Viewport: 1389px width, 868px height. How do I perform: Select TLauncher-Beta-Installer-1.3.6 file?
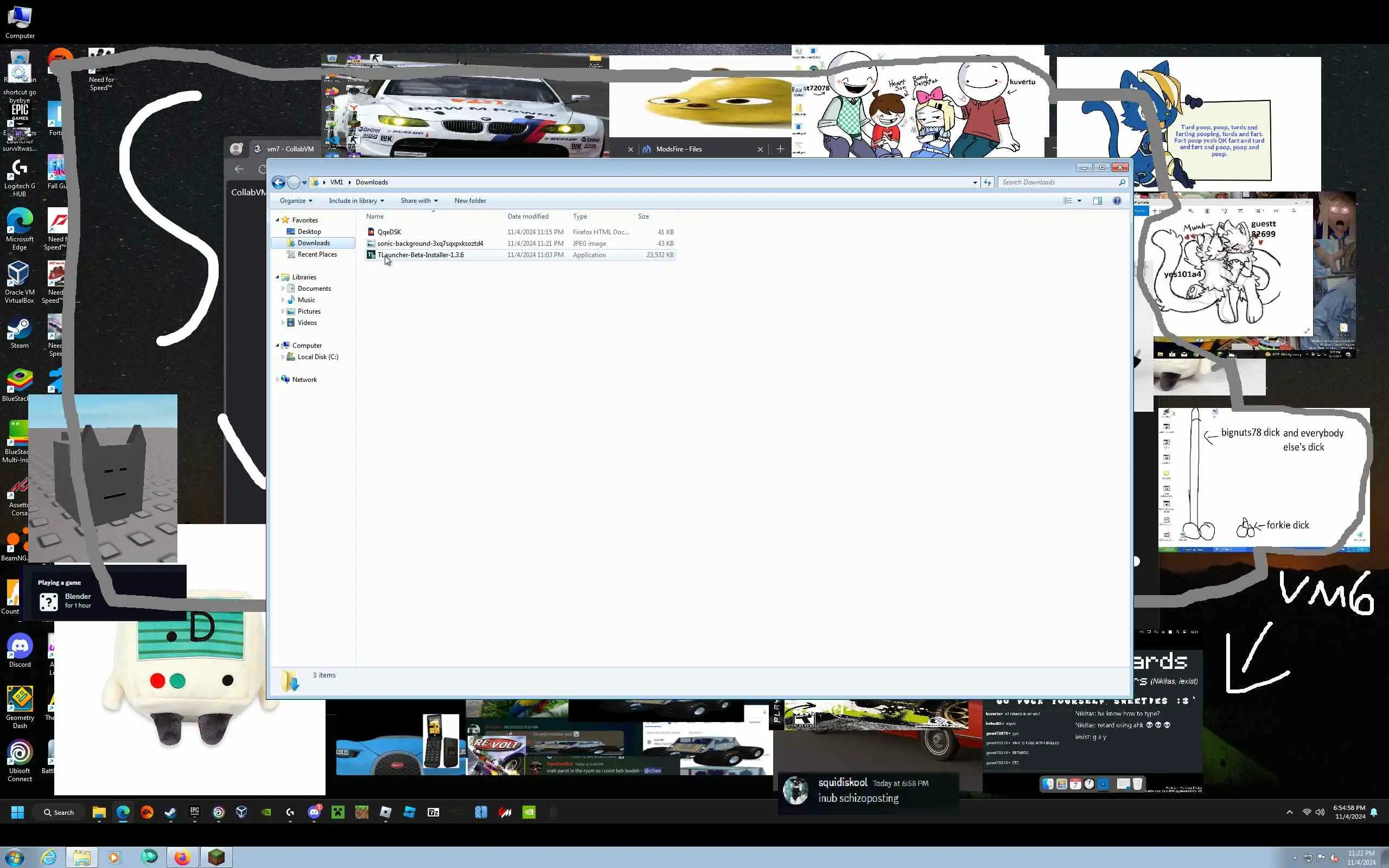420,255
